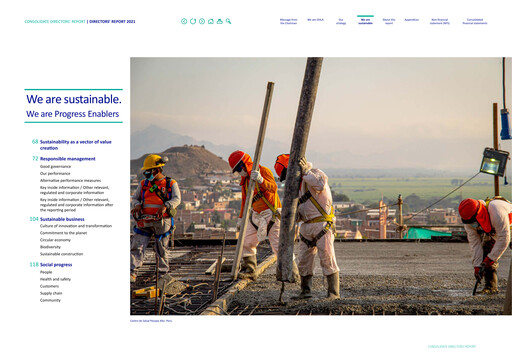This screenshot has height=362, width=512.
Task: Click the photo caption below the image
Action: [x=151, y=321]
